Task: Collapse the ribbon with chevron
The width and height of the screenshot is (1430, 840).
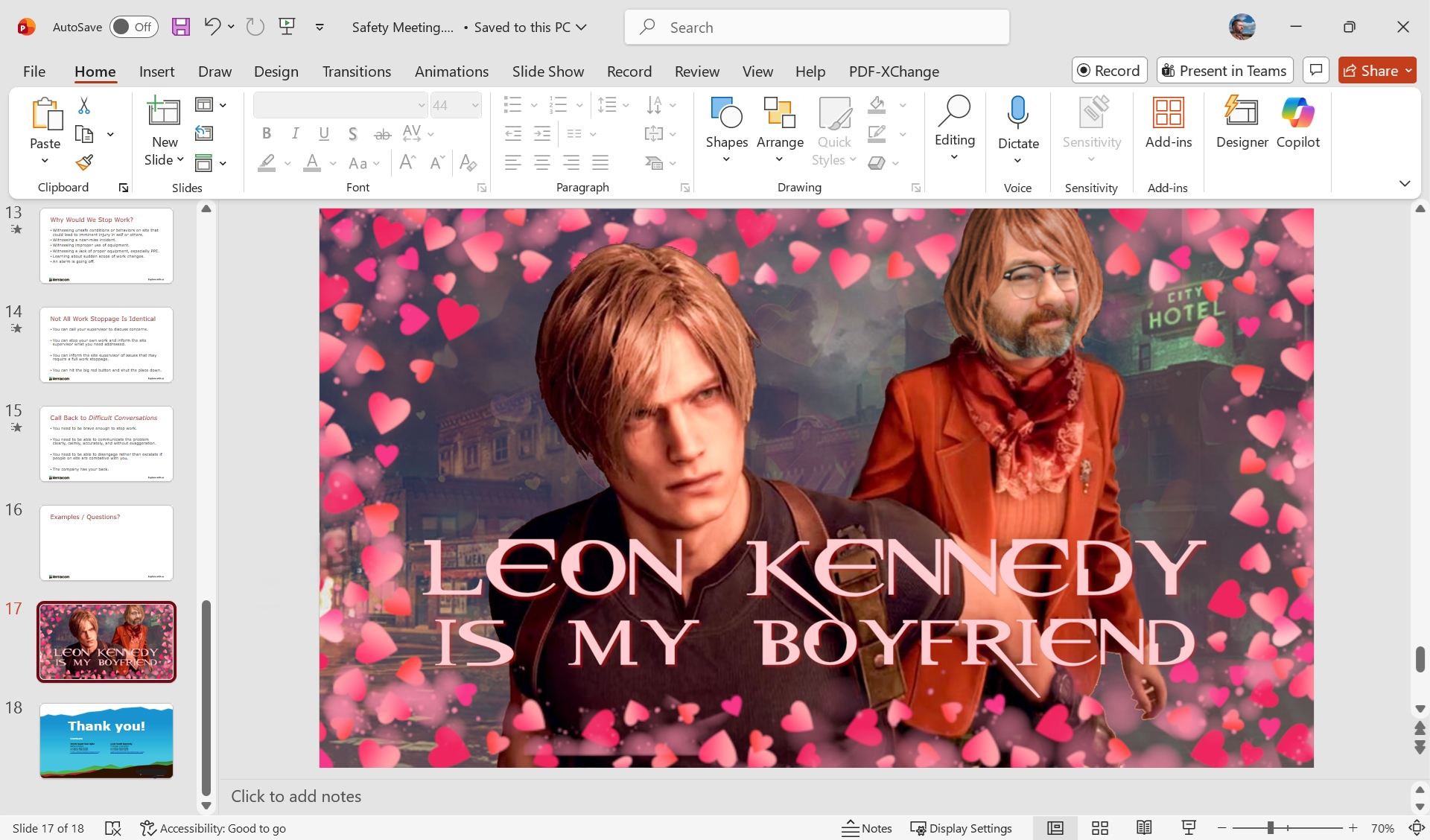Action: tap(1405, 183)
